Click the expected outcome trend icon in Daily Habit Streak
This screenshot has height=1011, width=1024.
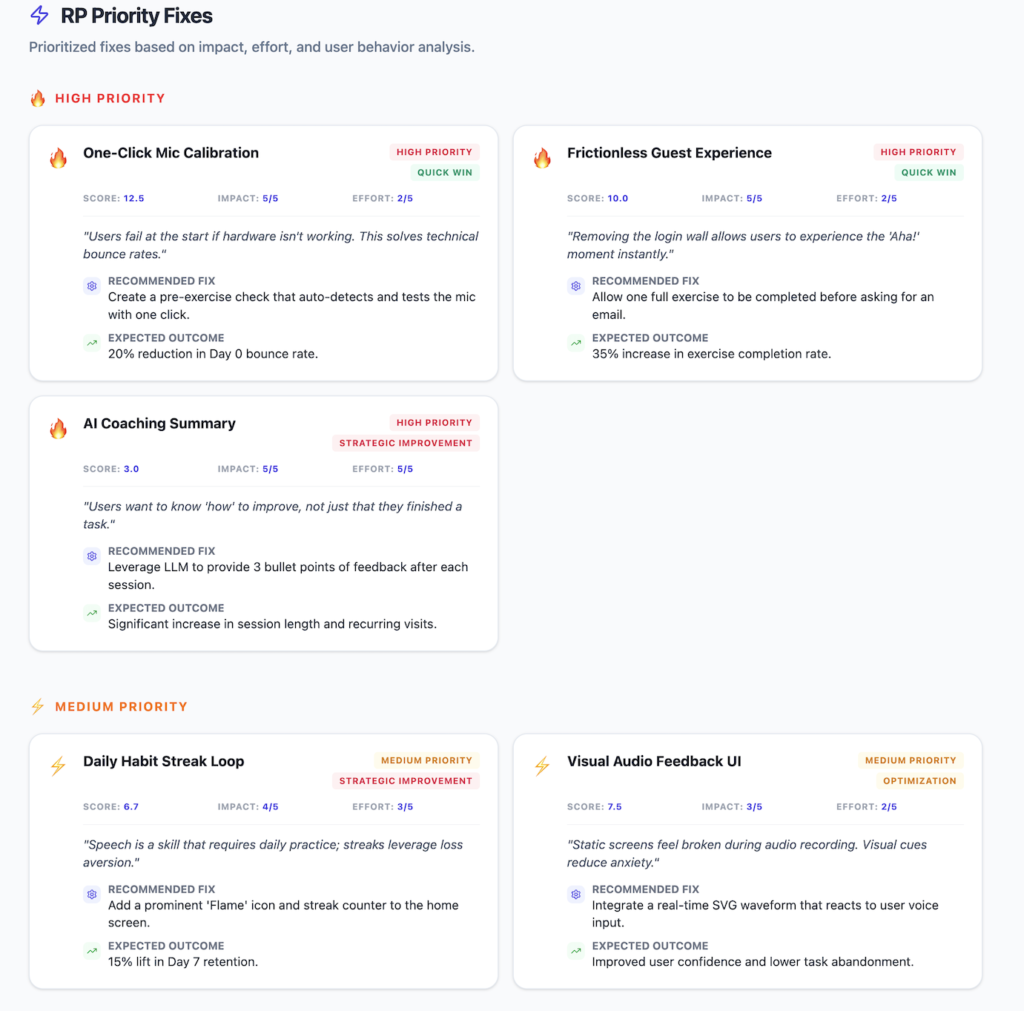pos(92,951)
